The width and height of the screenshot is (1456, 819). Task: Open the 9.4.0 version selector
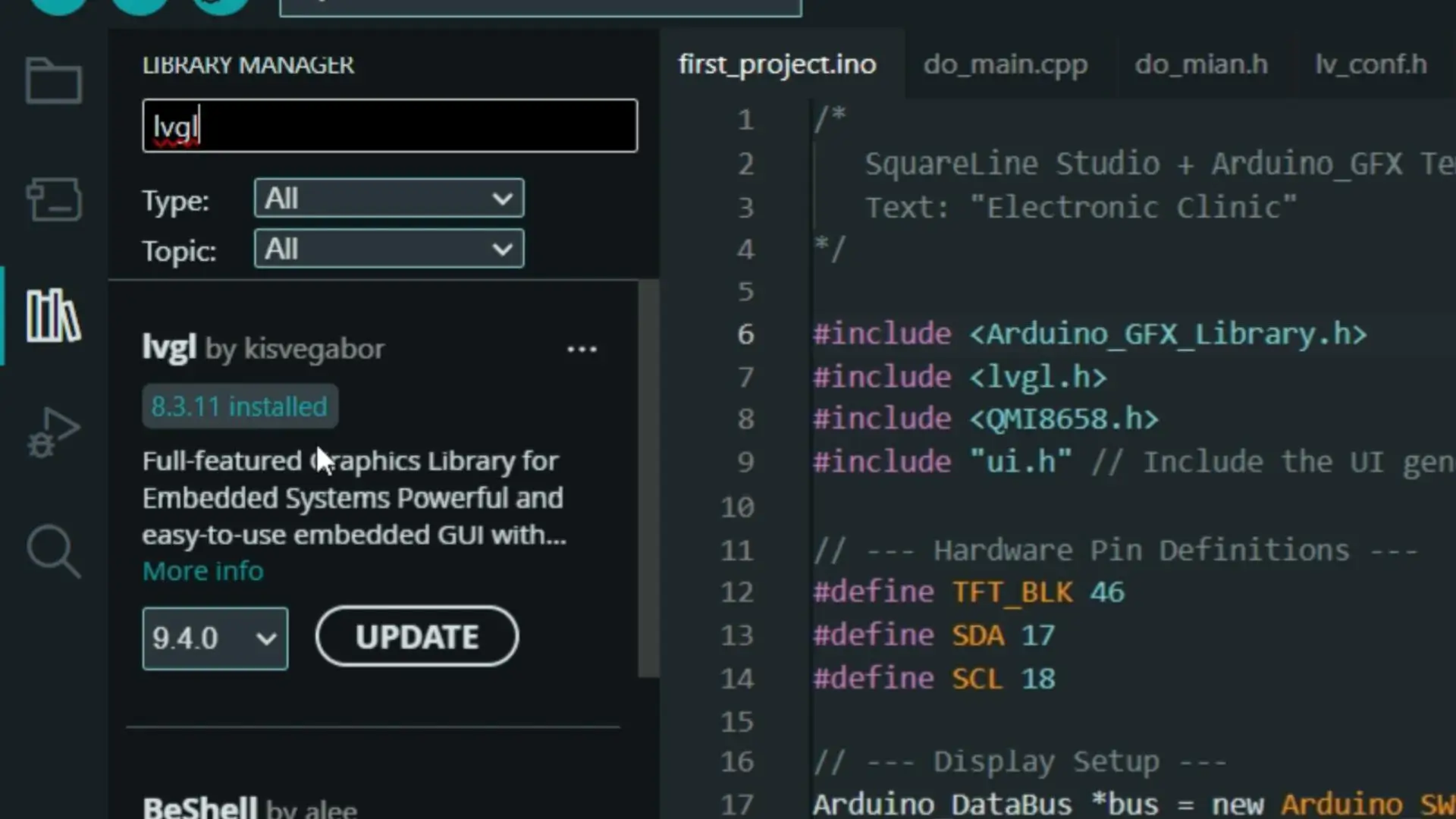click(215, 638)
